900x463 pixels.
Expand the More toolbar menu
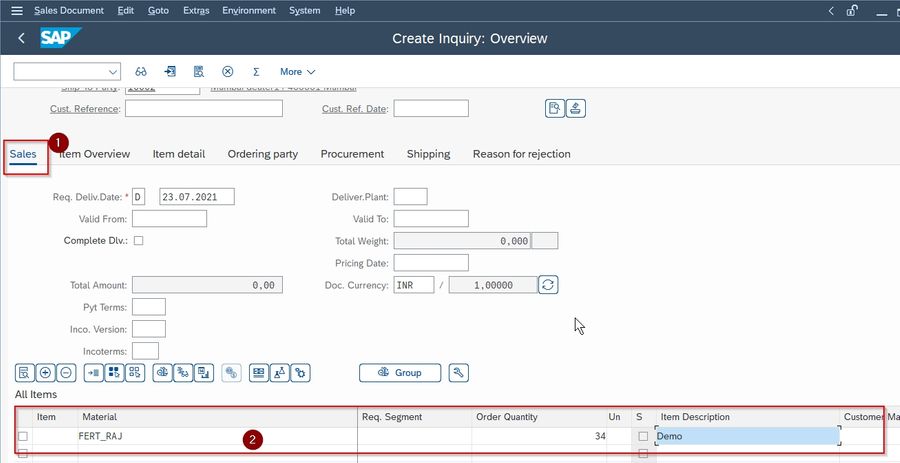pos(297,72)
